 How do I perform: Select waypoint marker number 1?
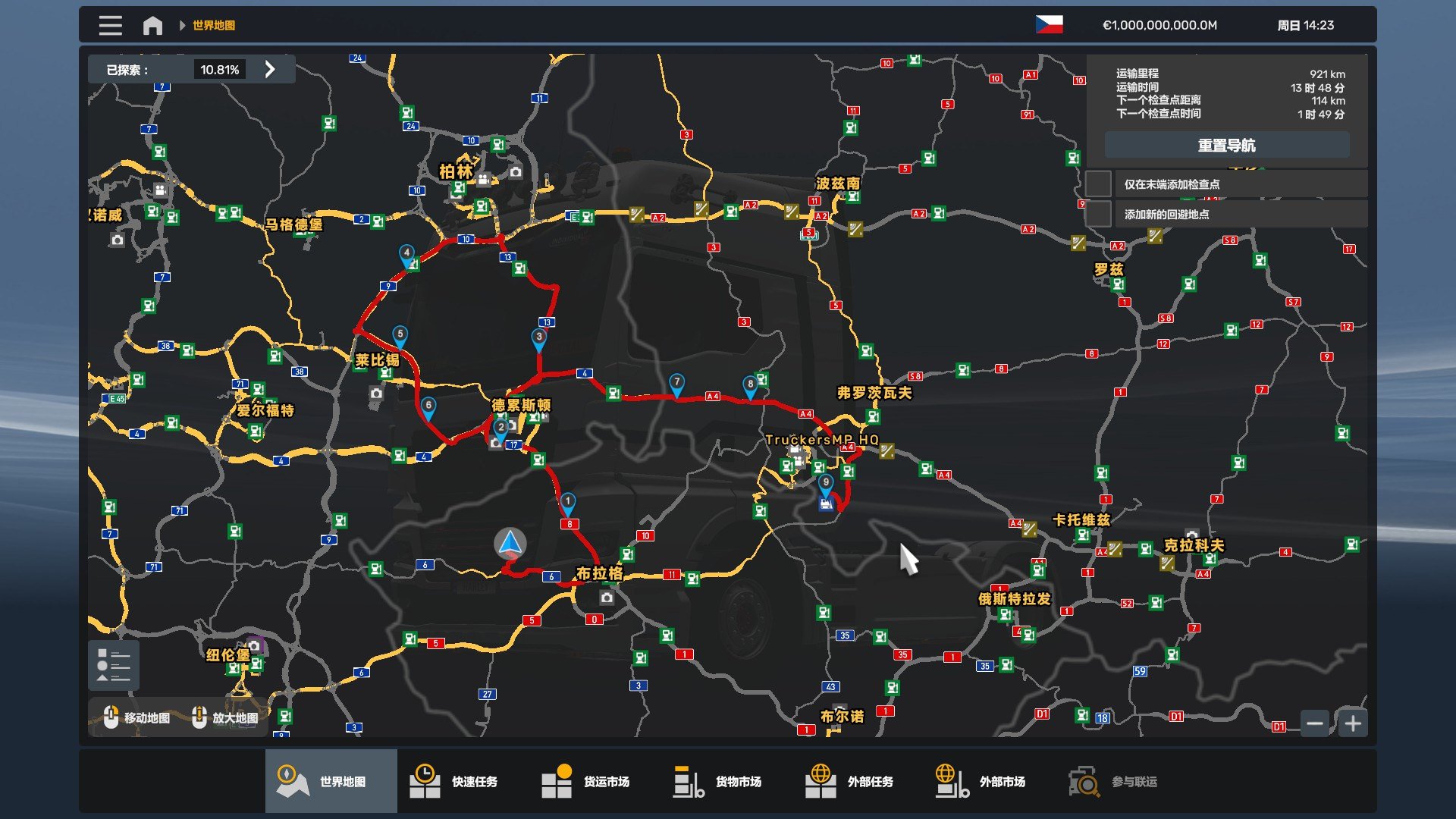pos(568,503)
